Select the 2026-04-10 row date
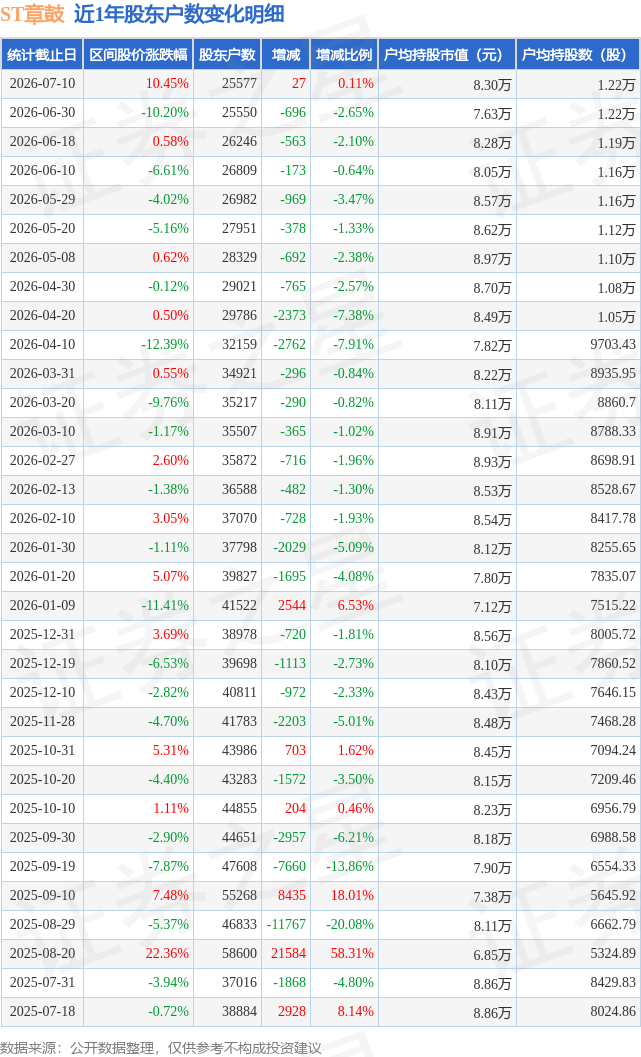The height and width of the screenshot is (1057, 641). 42,344
